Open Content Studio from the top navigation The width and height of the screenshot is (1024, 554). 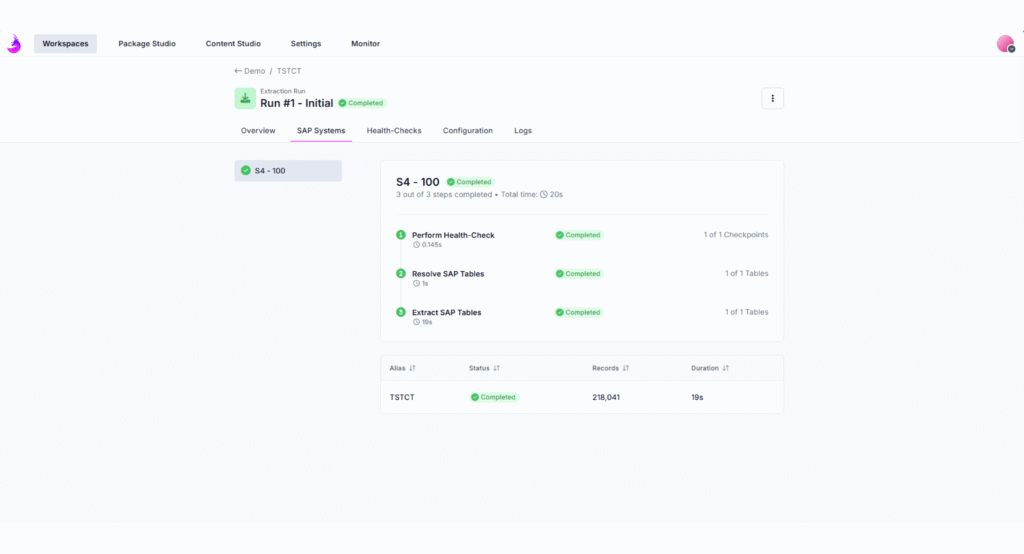(233, 44)
